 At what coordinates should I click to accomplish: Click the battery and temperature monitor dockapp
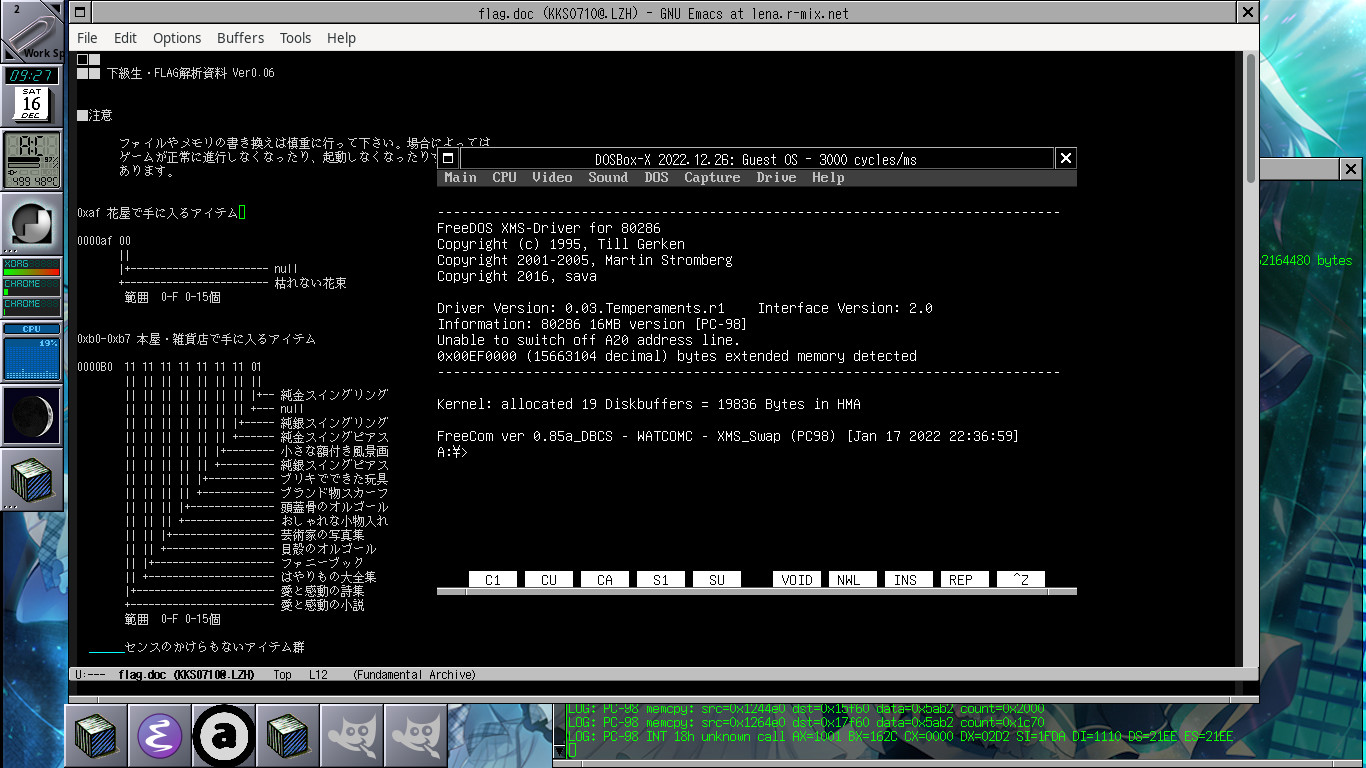click(32, 160)
